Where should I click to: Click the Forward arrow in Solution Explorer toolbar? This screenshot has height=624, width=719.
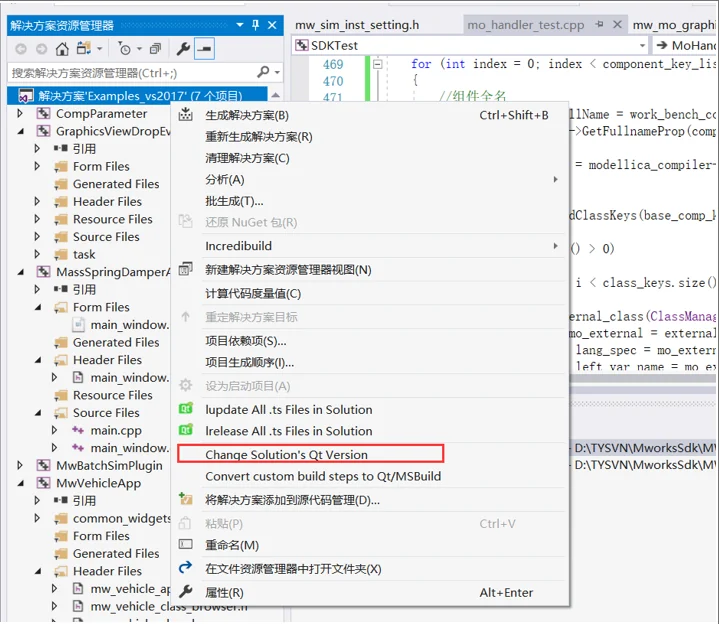(x=41, y=49)
